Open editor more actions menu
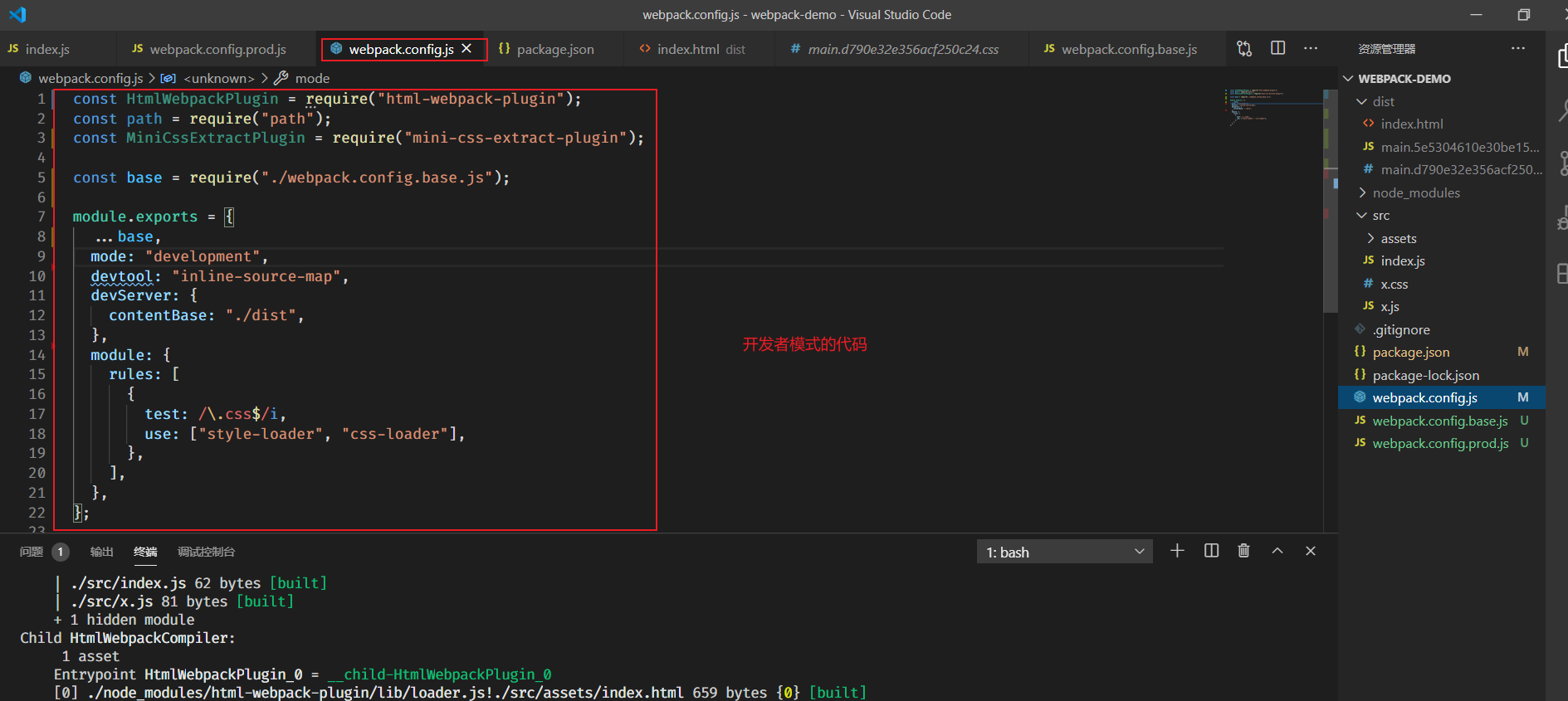The image size is (1568, 701). [1311, 48]
